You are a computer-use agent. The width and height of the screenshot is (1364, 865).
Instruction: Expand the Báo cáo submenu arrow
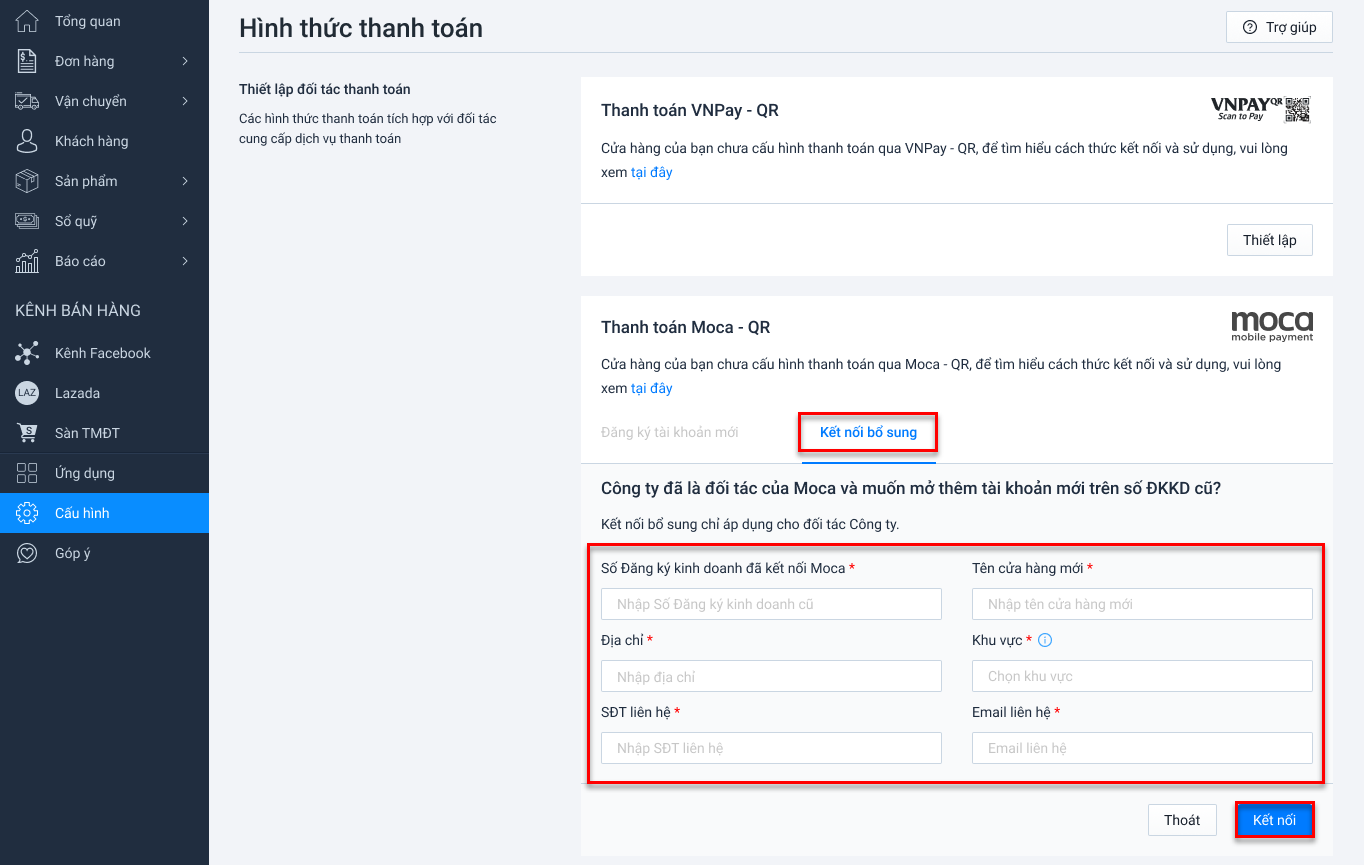pyautogui.click(x=185, y=261)
